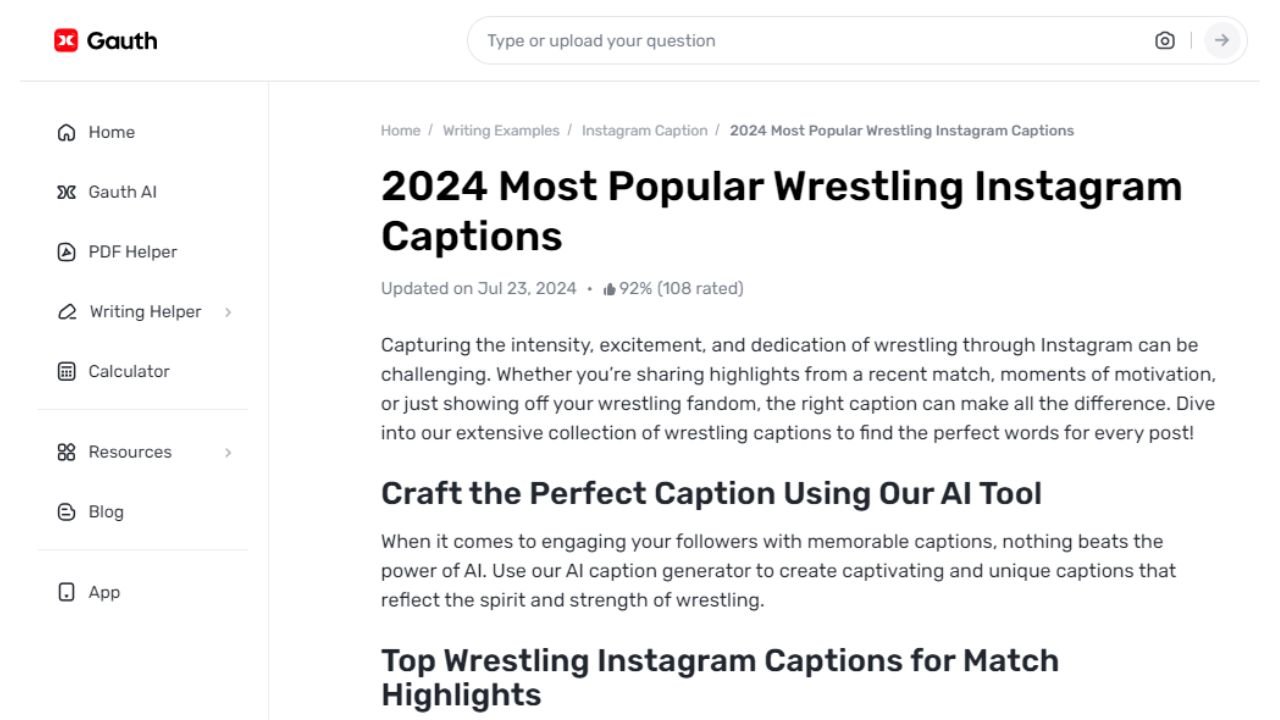The image size is (1280, 720).
Task: Click the arrow submit icon
Action: pyautogui.click(x=1222, y=40)
